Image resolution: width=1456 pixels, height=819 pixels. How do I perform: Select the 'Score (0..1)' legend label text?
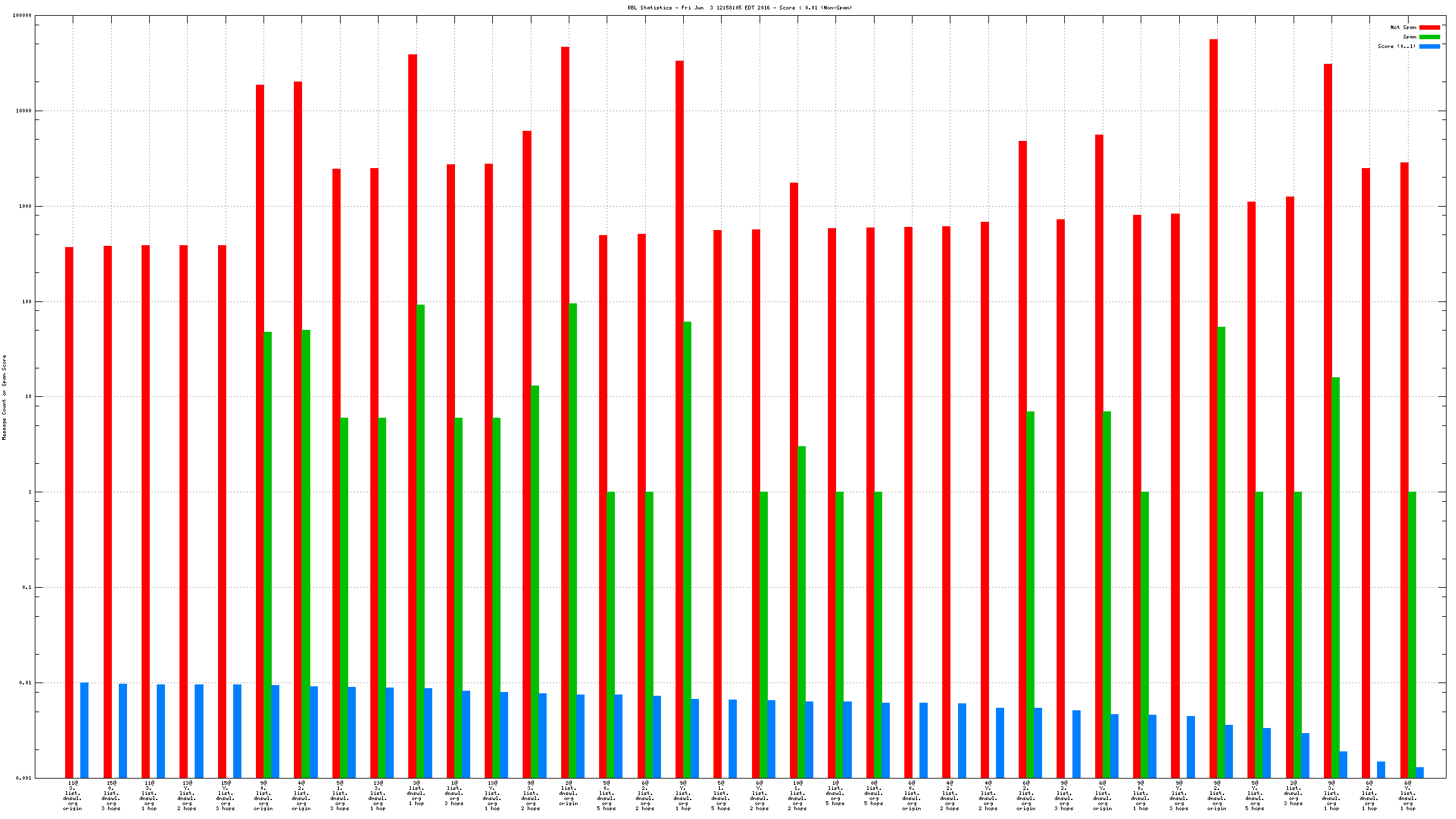click(1397, 46)
